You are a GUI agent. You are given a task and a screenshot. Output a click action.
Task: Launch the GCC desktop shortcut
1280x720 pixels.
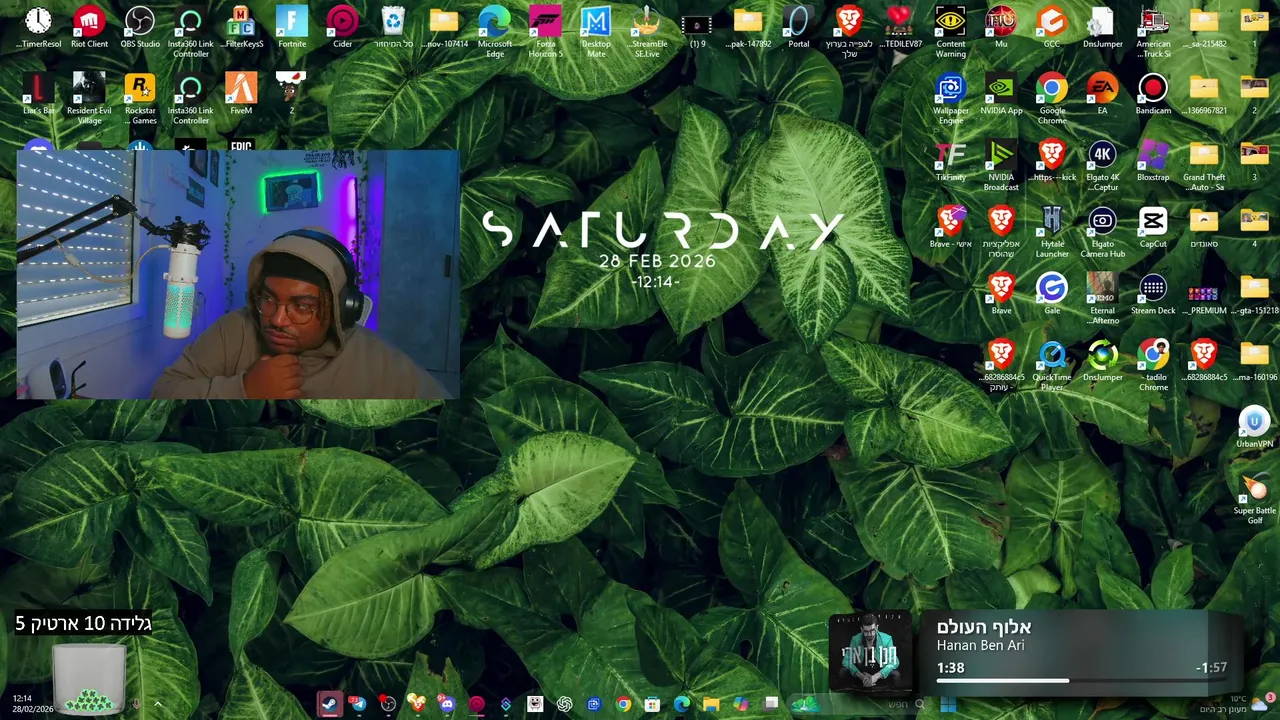1051,27
